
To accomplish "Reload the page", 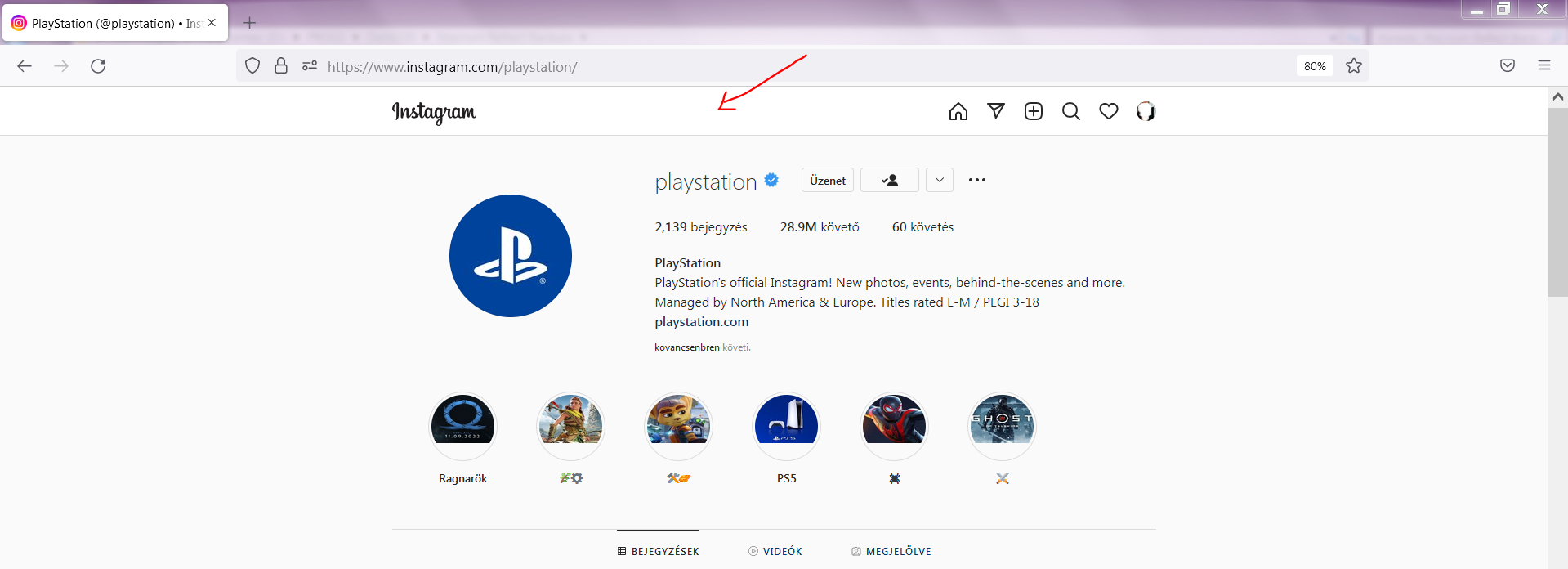I will click(x=98, y=66).
